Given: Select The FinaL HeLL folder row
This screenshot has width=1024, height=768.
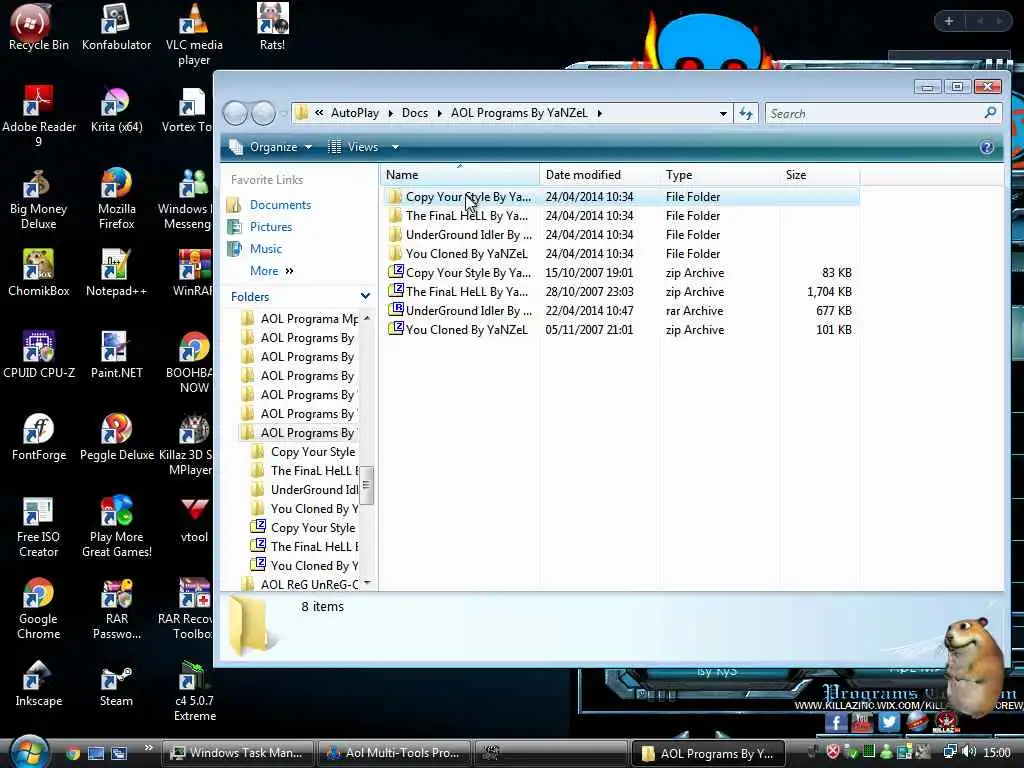Looking at the screenshot, I should tap(620, 216).
